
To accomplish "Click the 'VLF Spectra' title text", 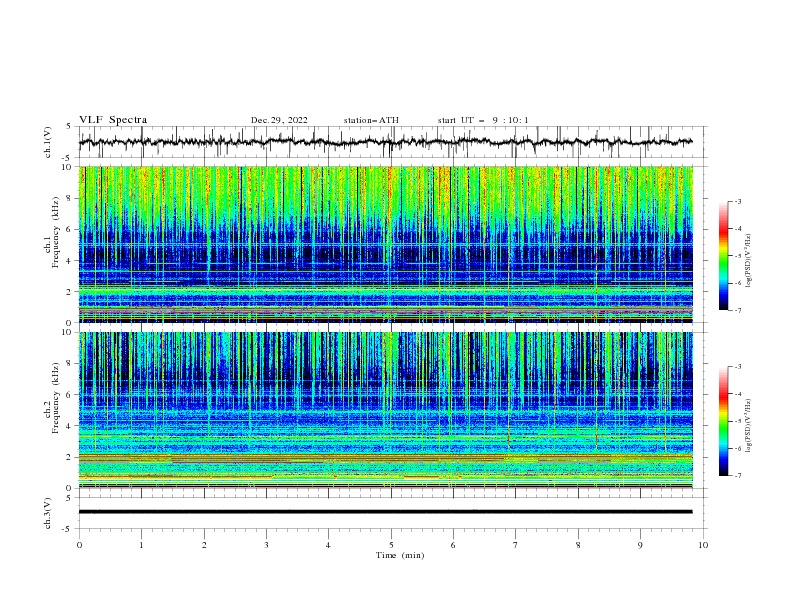I will pos(113,120).
